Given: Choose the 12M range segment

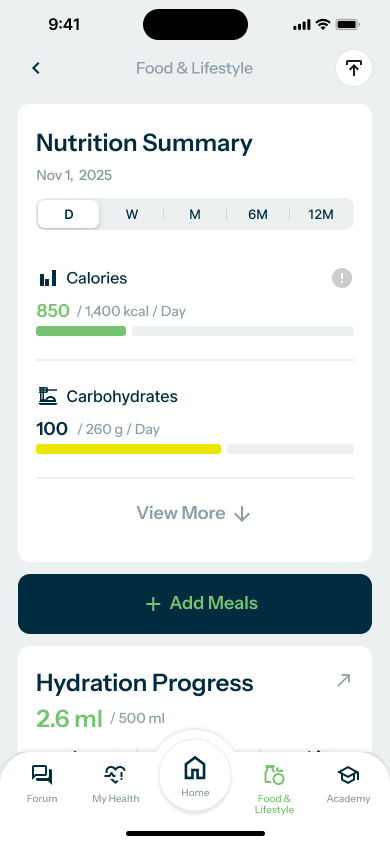Looking at the screenshot, I should [321, 214].
